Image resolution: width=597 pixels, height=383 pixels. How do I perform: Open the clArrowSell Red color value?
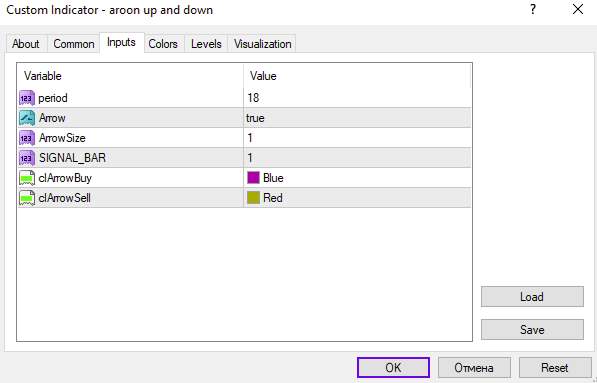(x=357, y=198)
